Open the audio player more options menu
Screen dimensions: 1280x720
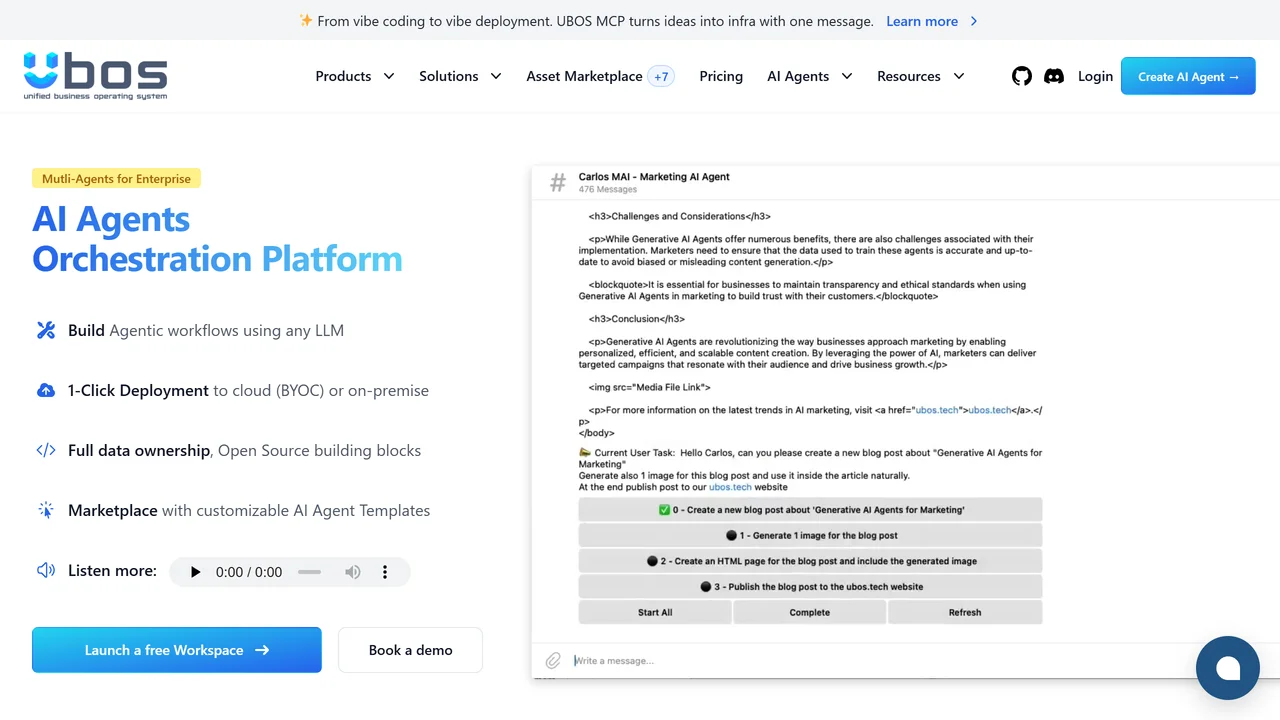385,572
